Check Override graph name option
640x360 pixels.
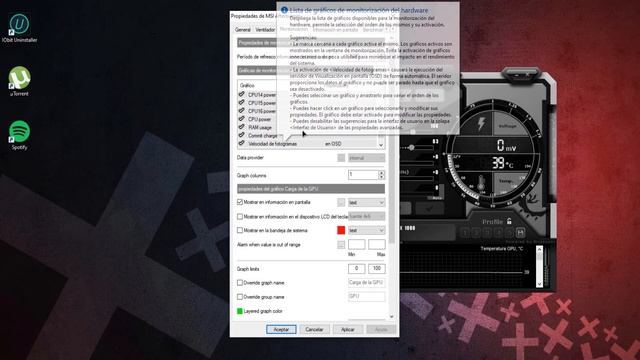[240, 282]
